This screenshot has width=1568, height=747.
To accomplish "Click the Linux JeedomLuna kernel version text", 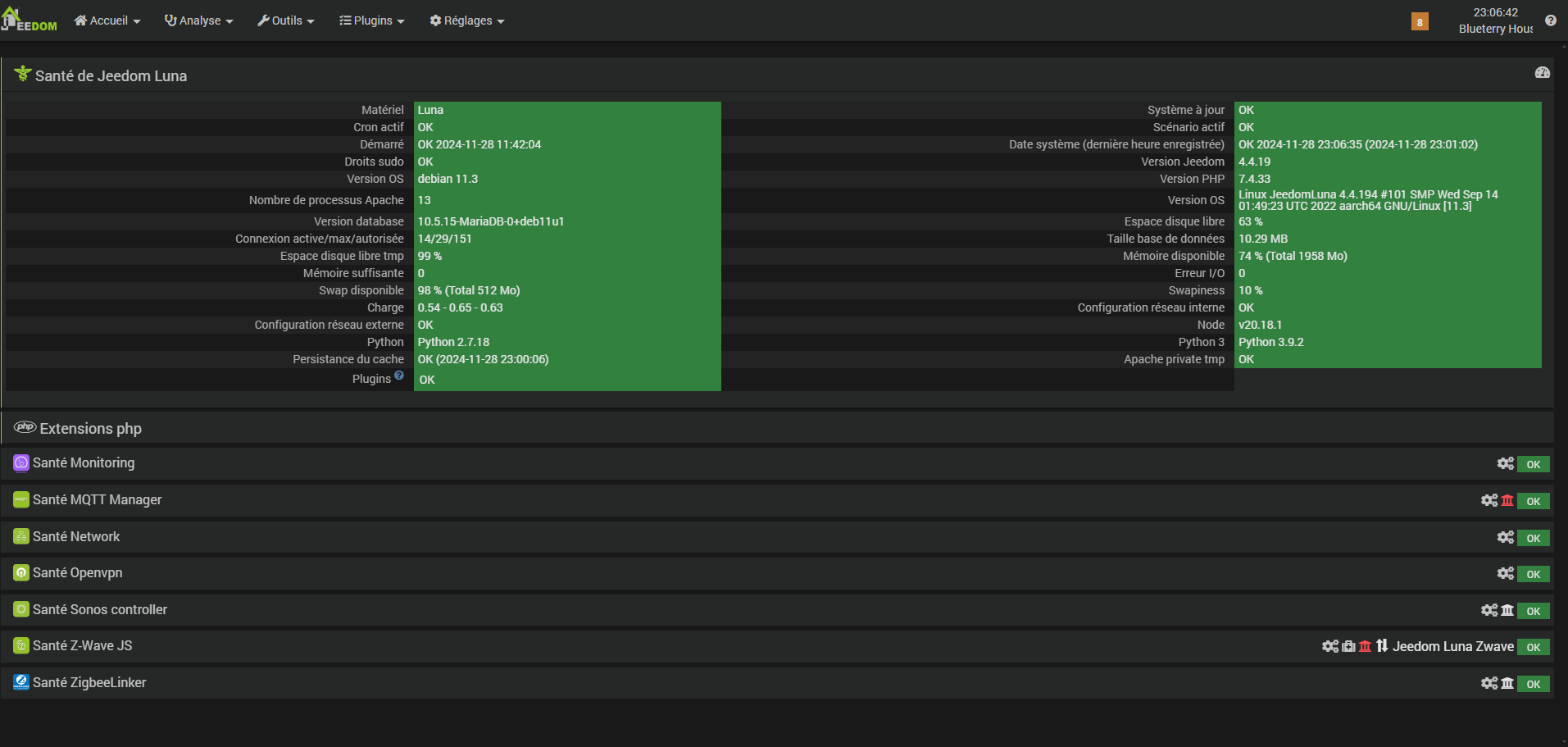I will 1368,200.
